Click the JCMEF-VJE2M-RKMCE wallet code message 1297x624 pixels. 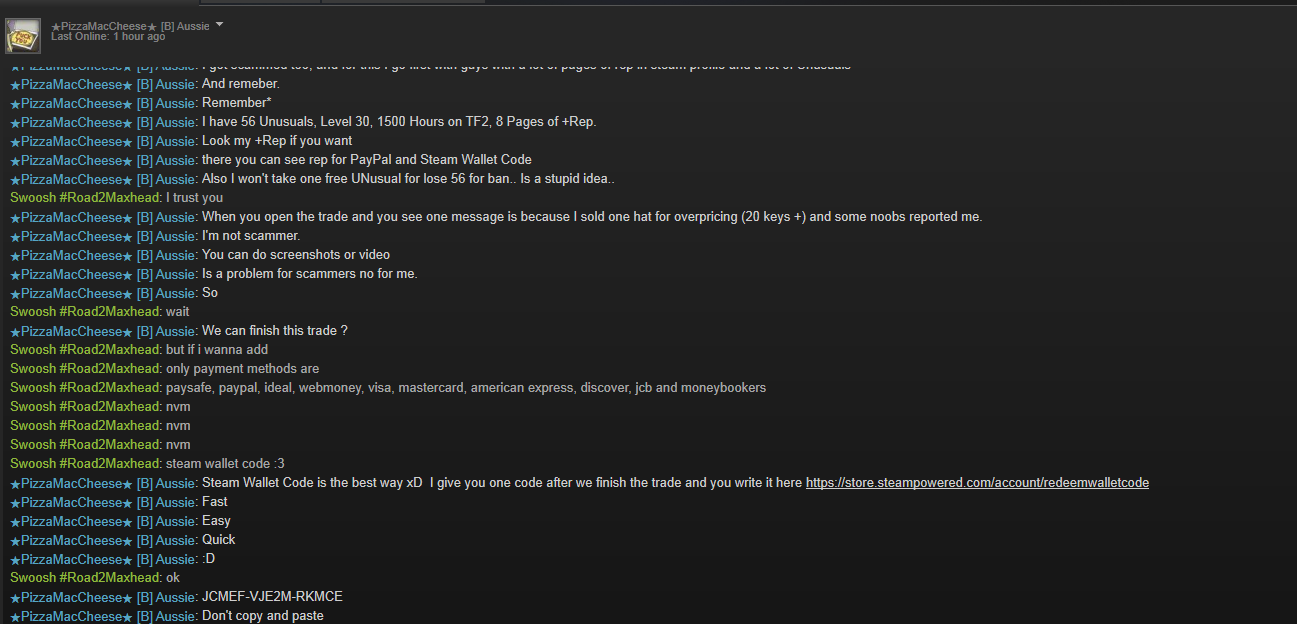click(272, 597)
